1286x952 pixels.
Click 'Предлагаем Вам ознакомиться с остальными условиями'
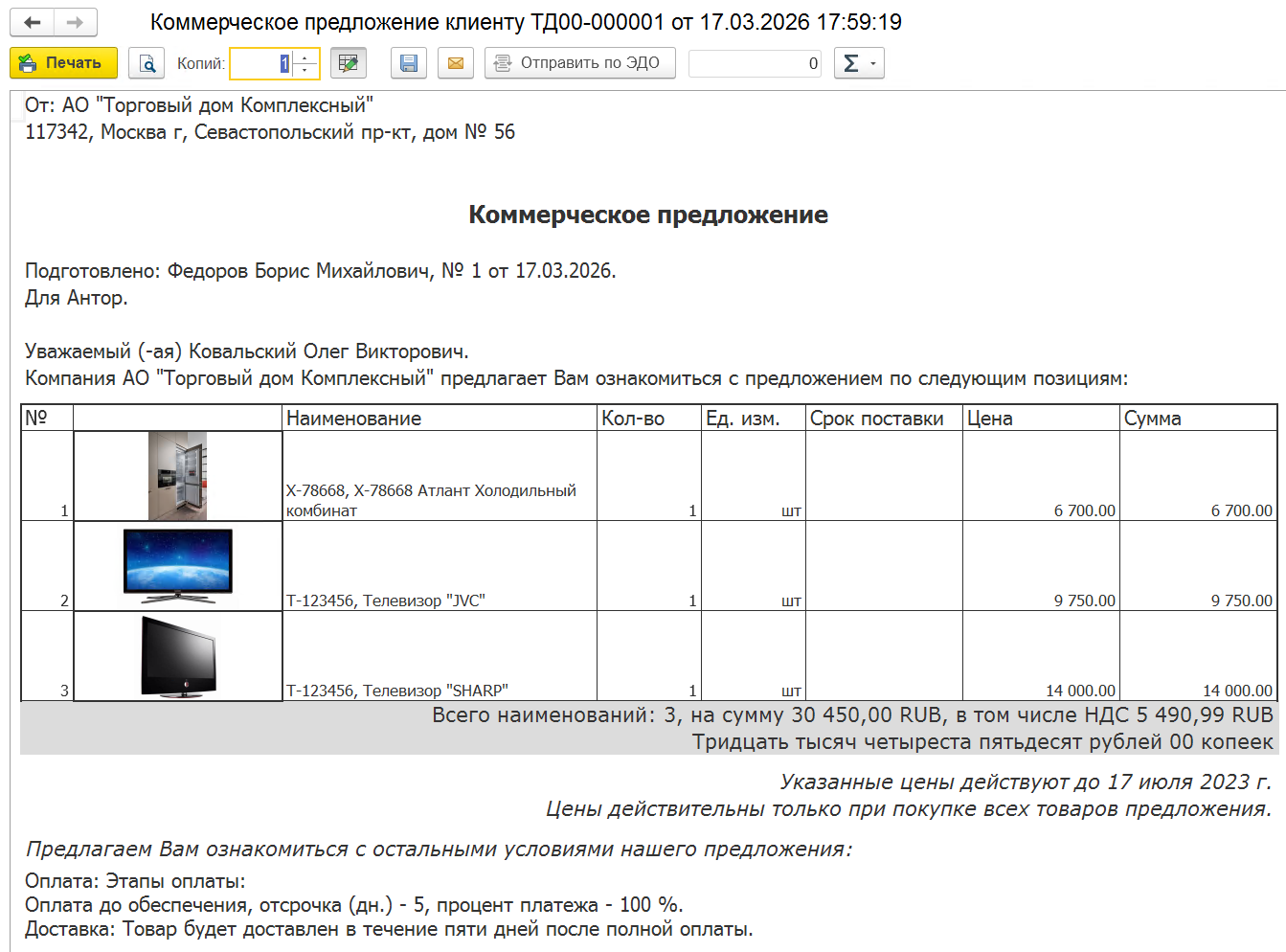click(x=439, y=849)
